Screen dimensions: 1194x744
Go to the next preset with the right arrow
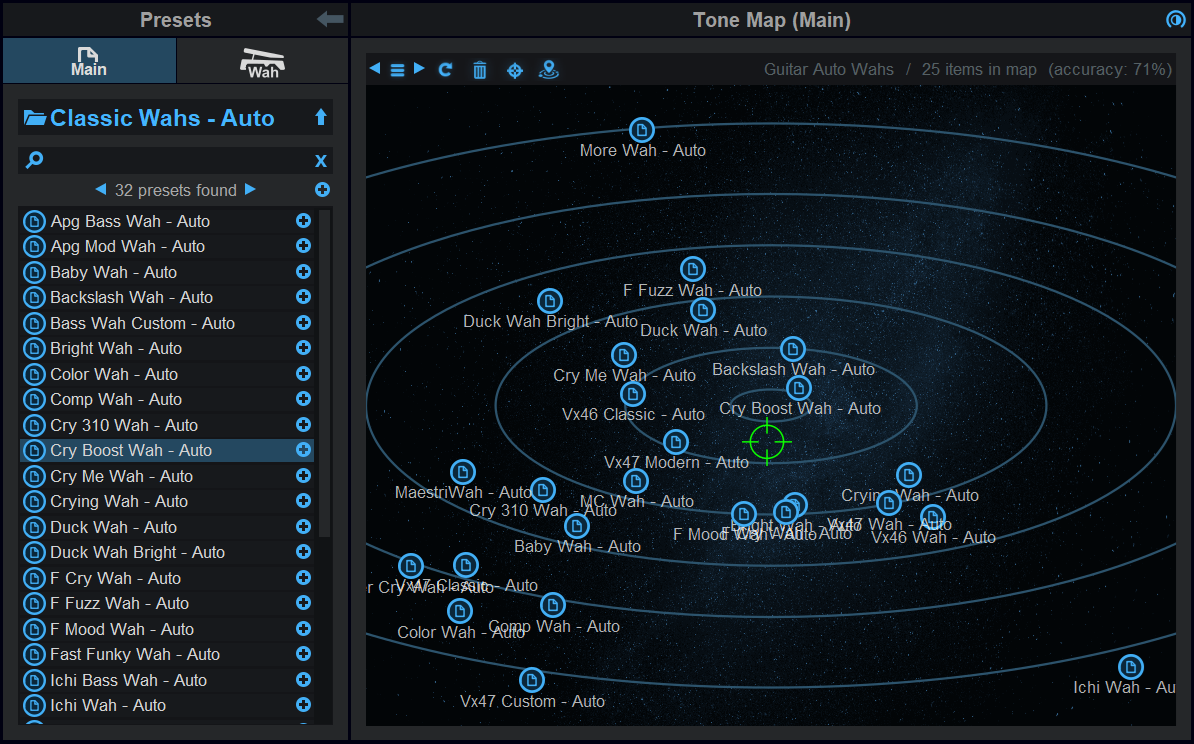click(250, 189)
